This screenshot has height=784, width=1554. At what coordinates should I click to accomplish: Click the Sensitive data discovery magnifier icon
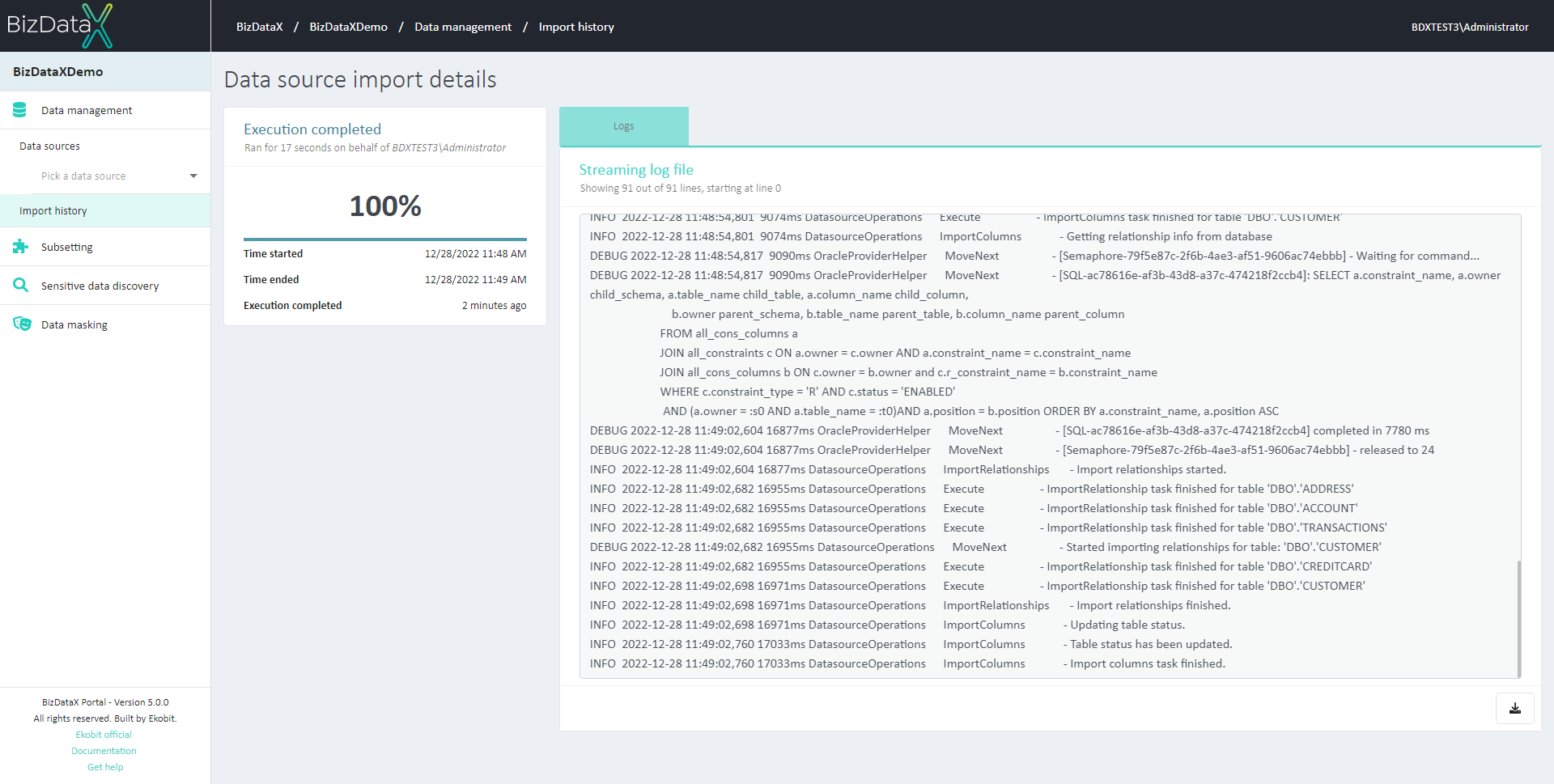[20, 285]
